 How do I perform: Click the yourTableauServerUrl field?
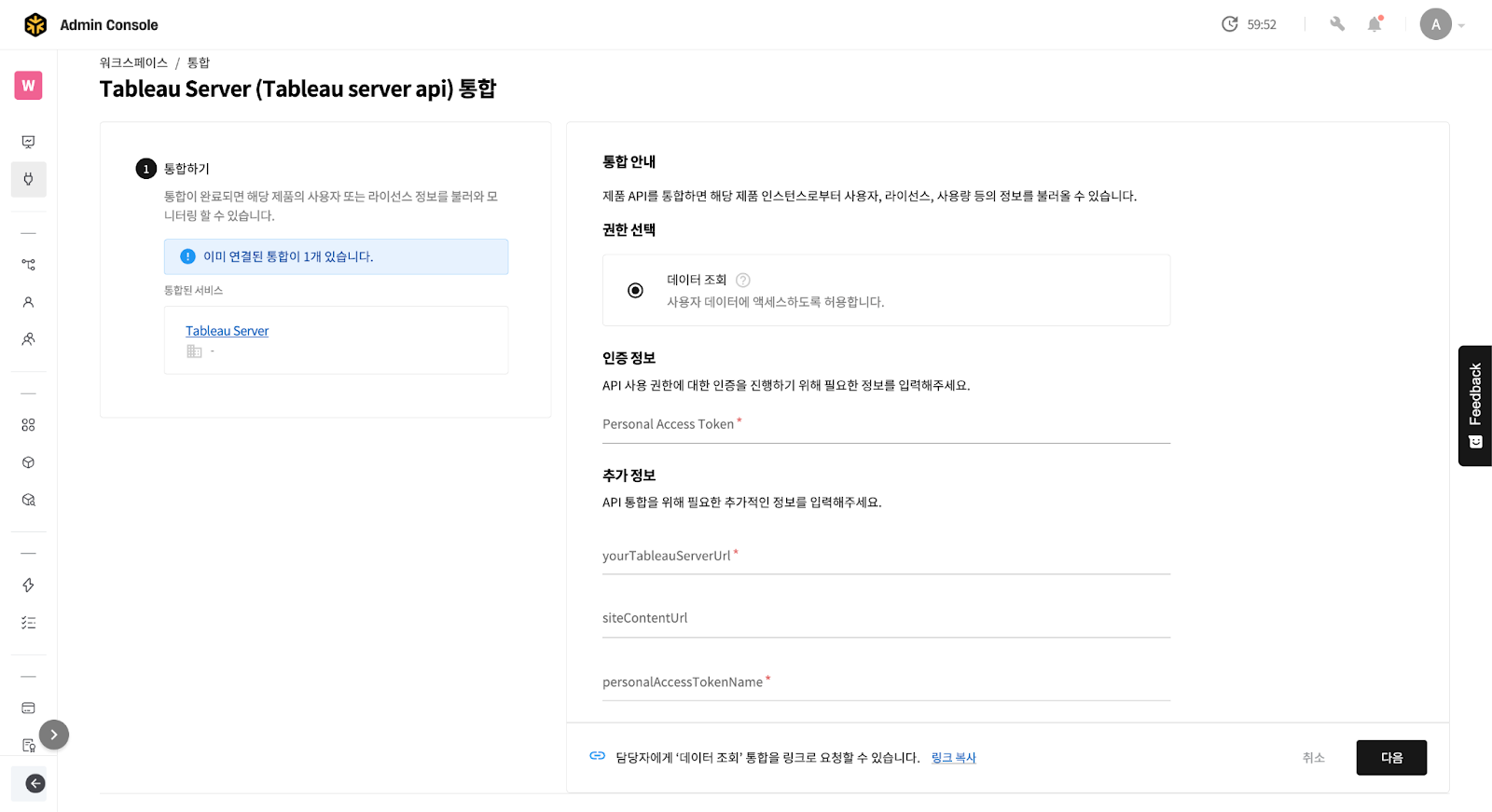coord(886,557)
